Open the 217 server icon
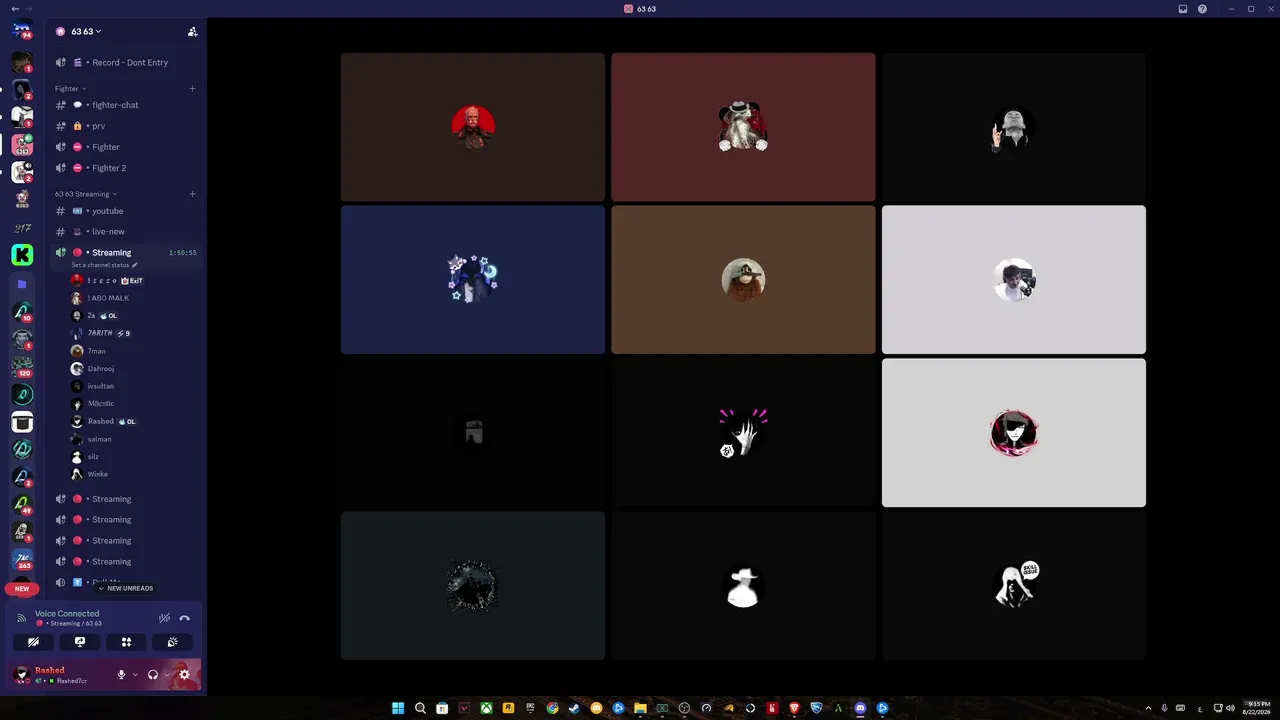Screen dimensions: 1280x720 click(22, 228)
